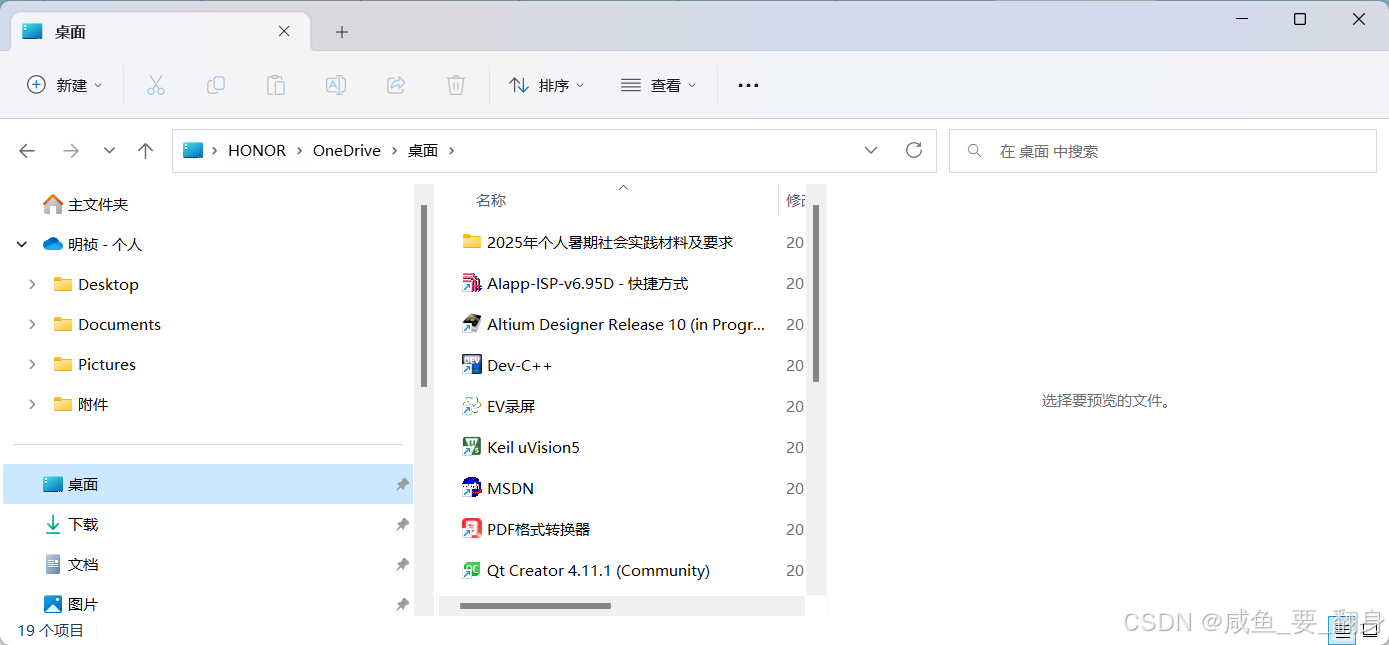The image size is (1389, 645).
Task: Select the Qt Creator 4.11.1 (Community) name
Action: (x=598, y=570)
